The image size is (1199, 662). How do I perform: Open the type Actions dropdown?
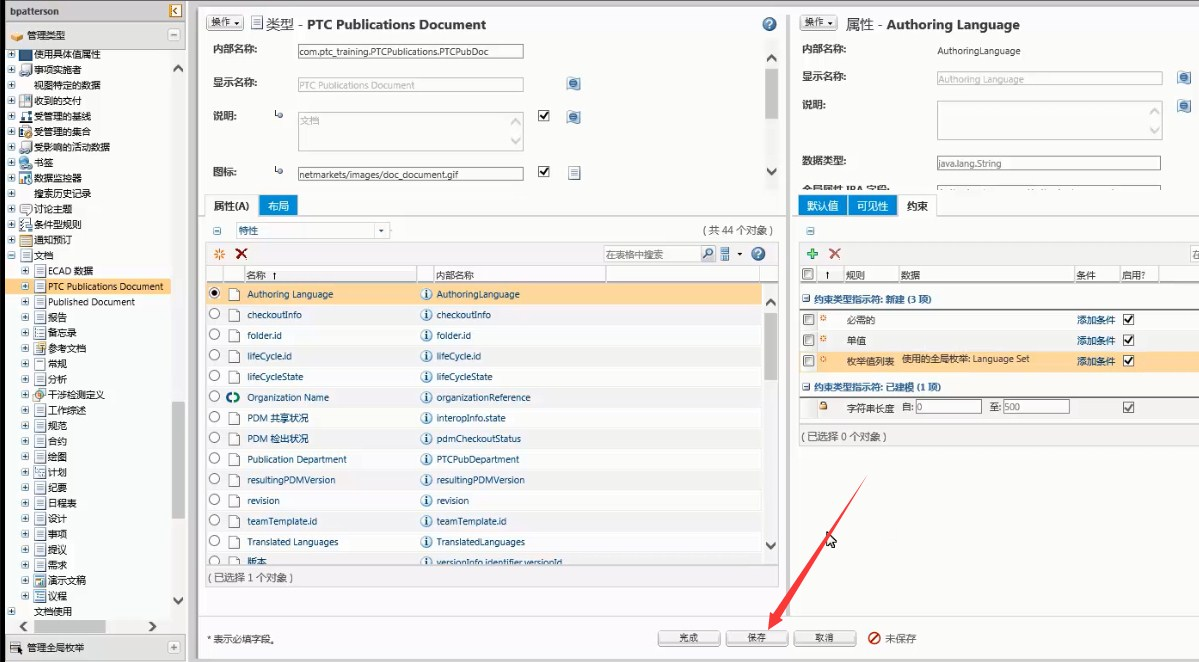224,23
